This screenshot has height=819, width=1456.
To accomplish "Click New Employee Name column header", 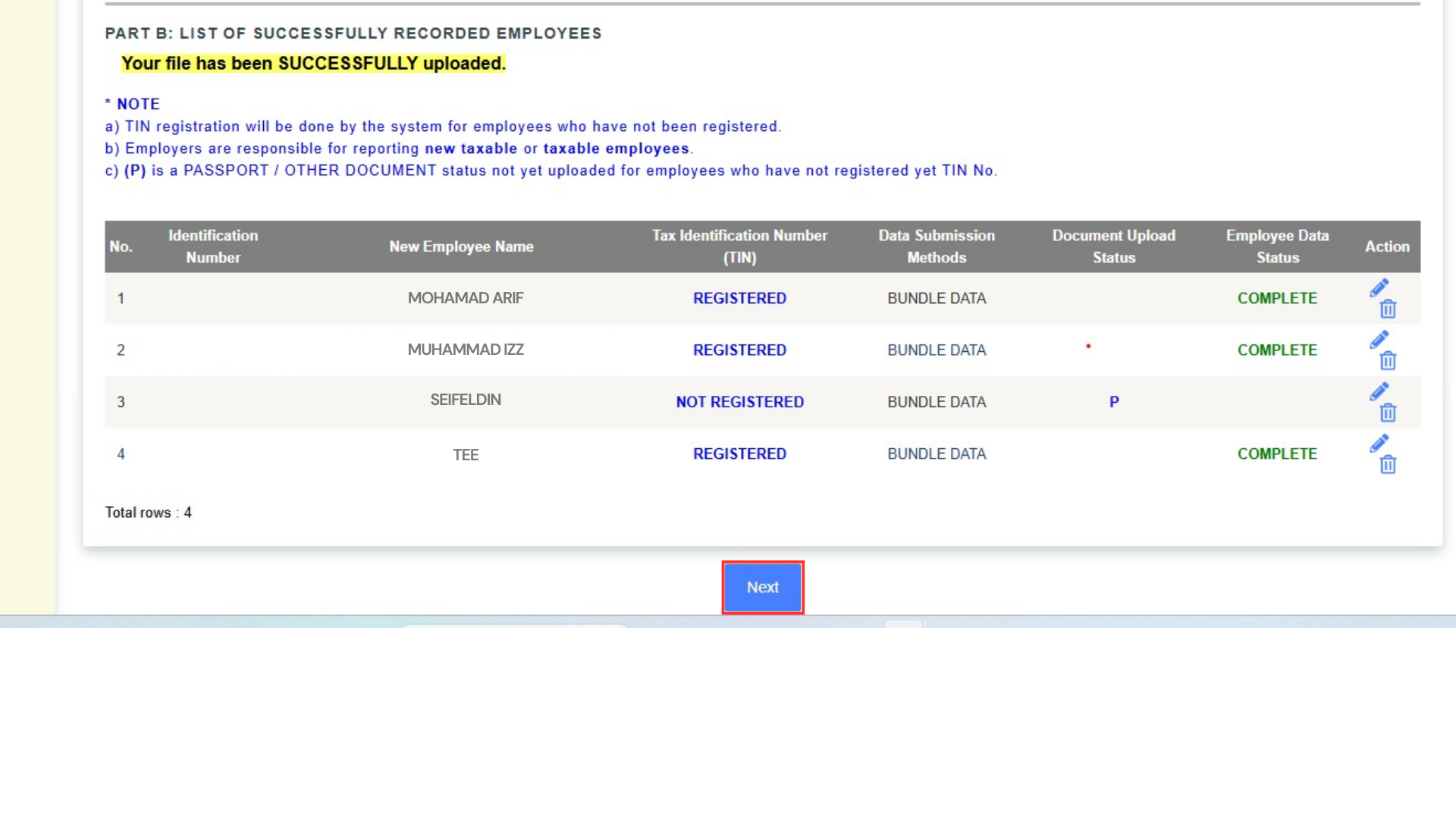I will (461, 246).
